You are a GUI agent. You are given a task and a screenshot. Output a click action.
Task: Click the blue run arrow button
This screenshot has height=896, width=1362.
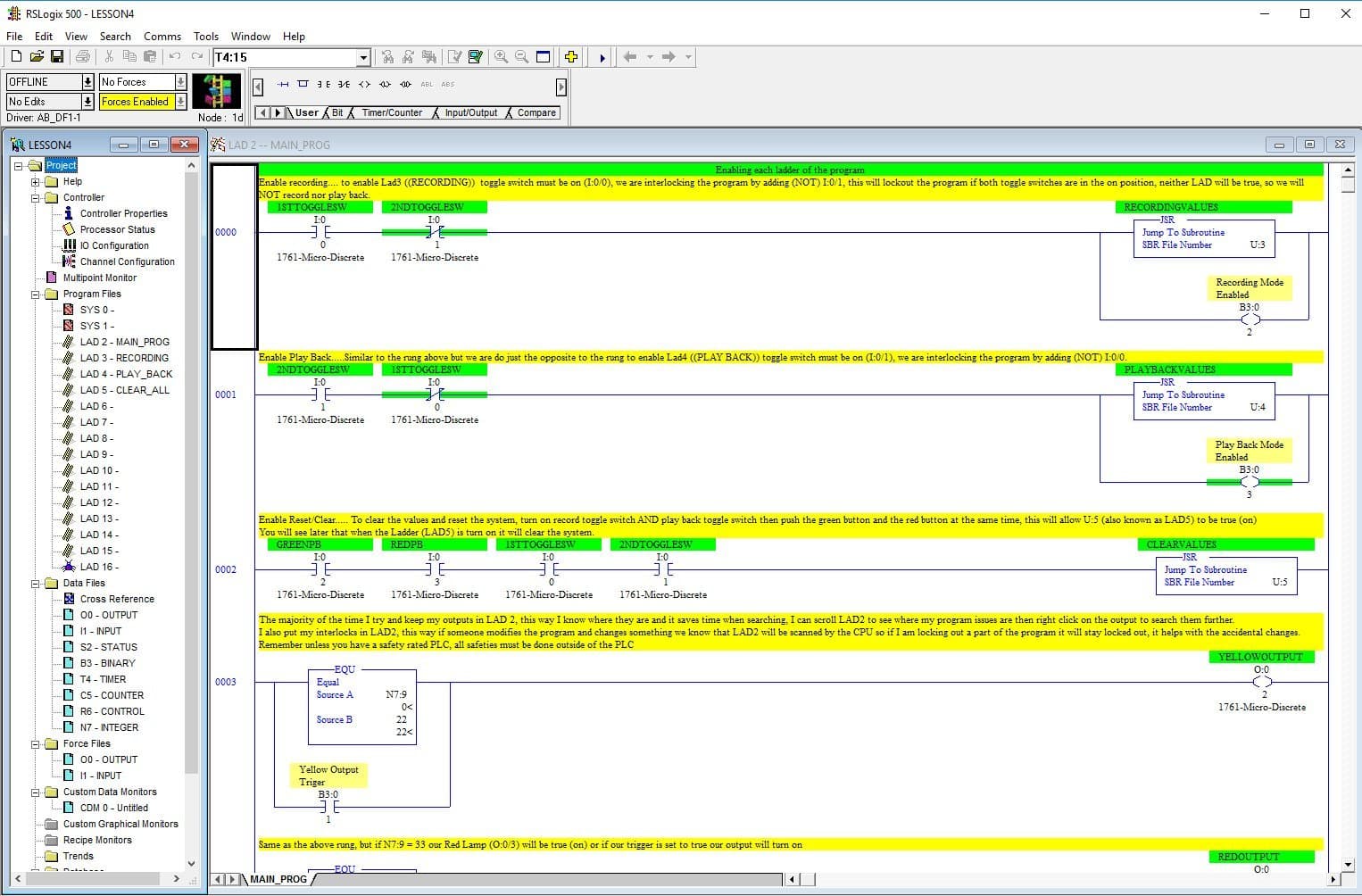[x=601, y=56]
